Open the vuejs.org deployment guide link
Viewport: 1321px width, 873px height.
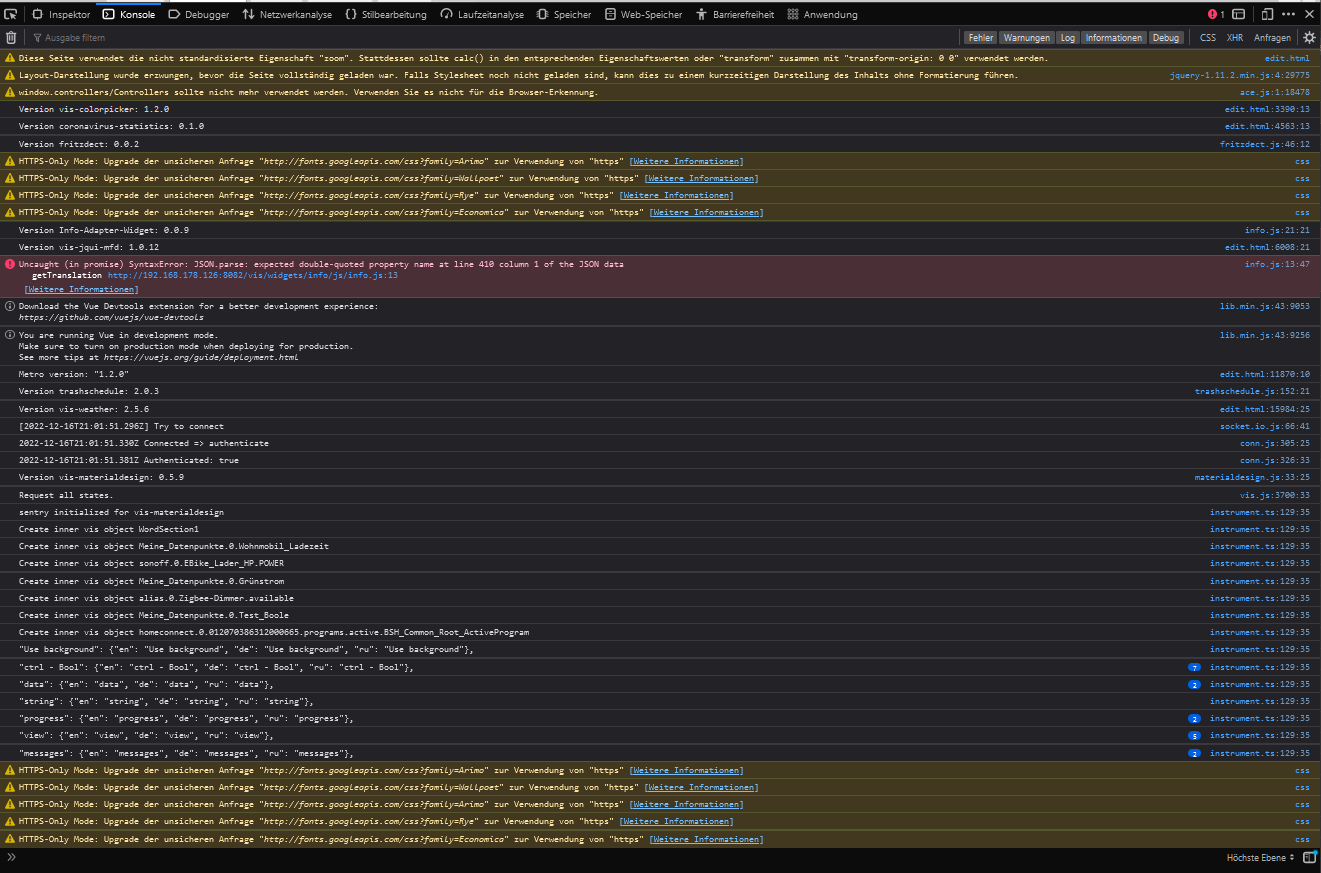201,357
